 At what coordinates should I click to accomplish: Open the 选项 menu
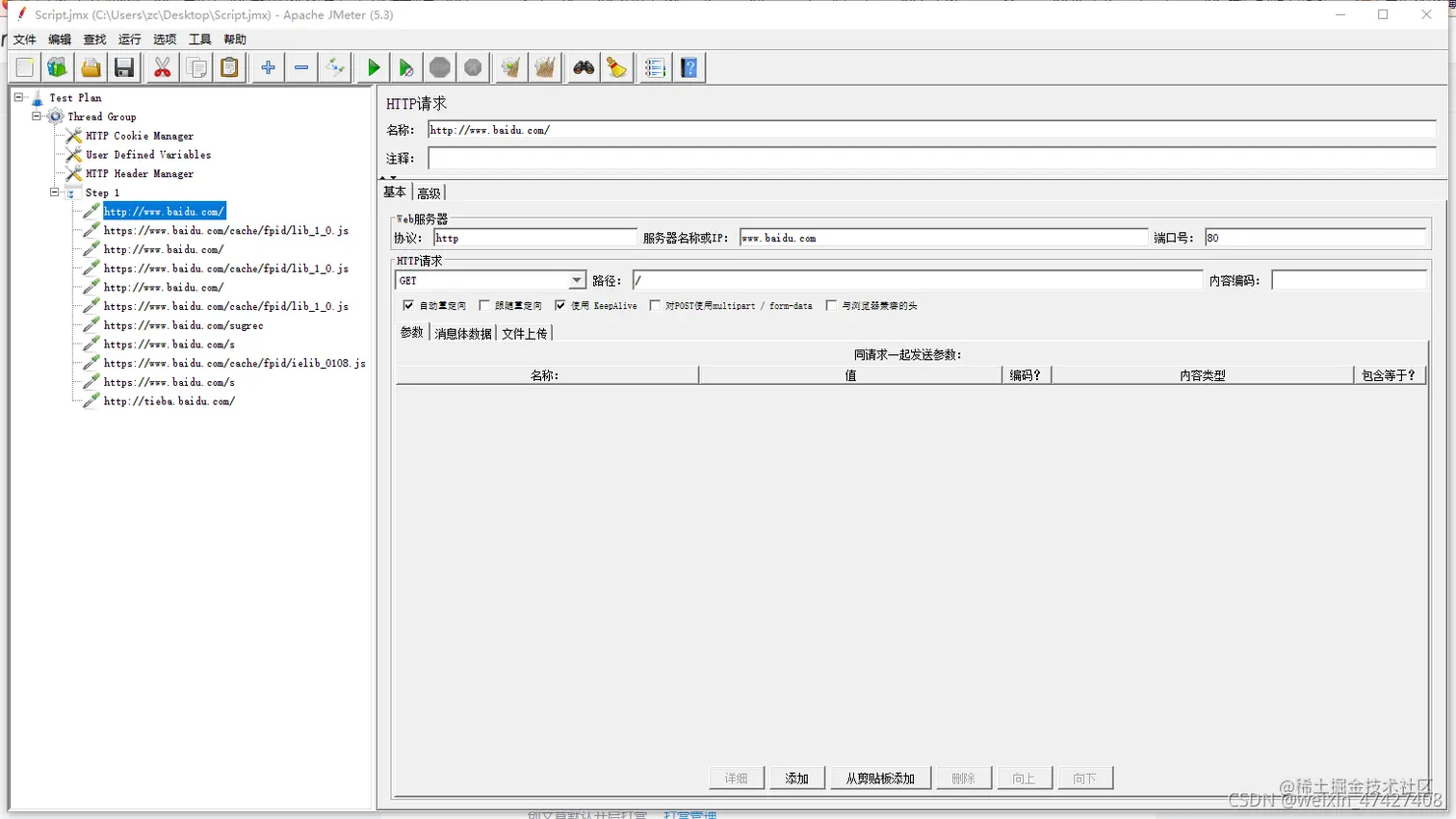point(165,39)
